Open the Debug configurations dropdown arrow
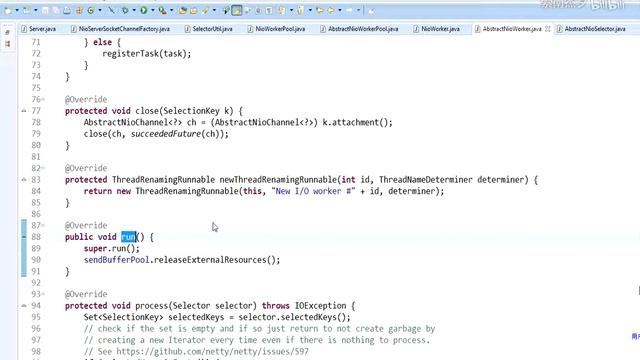 (134, 11)
